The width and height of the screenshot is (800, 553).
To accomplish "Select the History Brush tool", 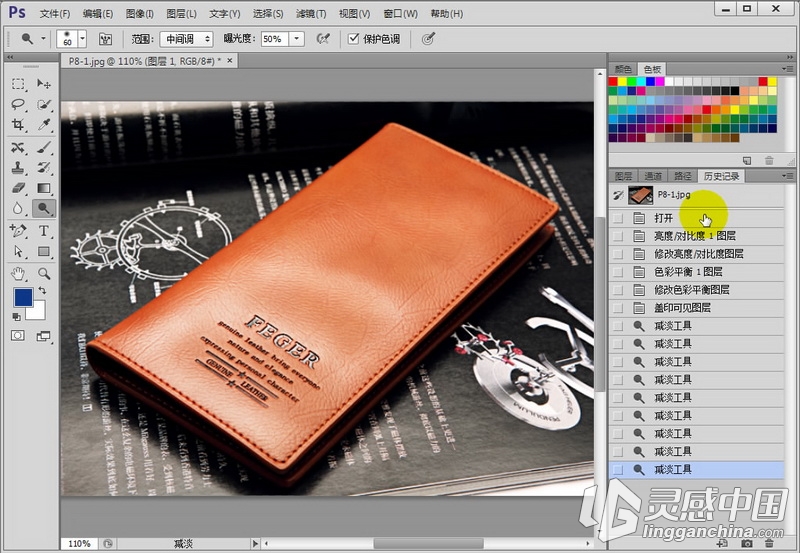I will click(44, 168).
